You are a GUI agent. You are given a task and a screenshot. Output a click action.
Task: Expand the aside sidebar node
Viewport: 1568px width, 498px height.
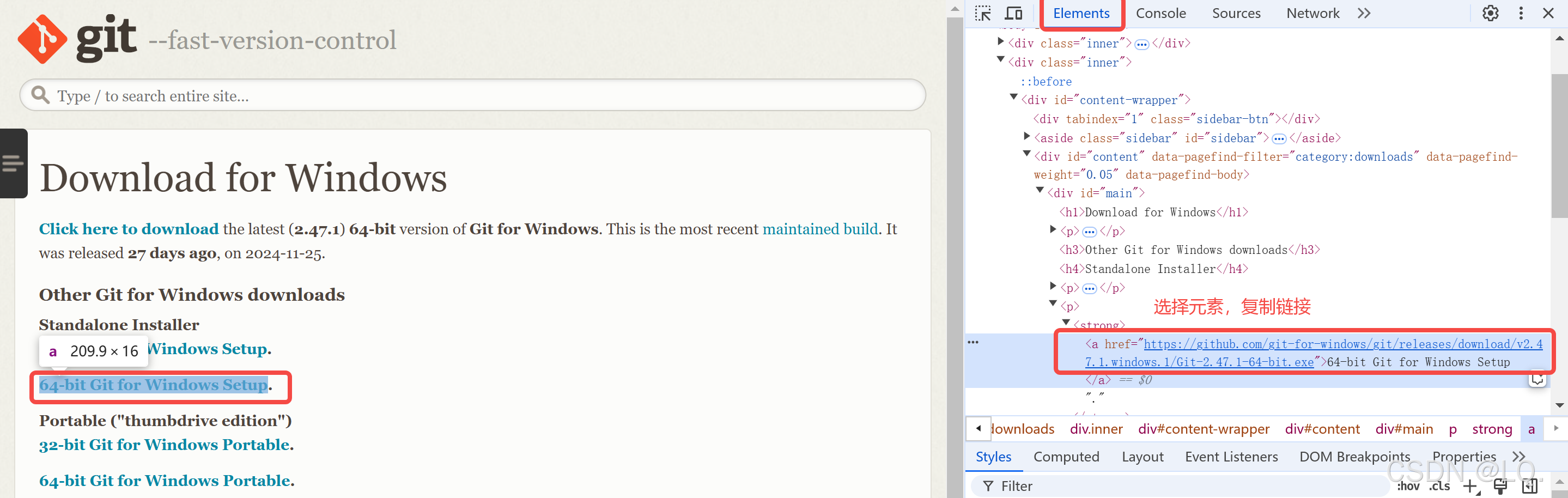pyautogui.click(x=1027, y=136)
